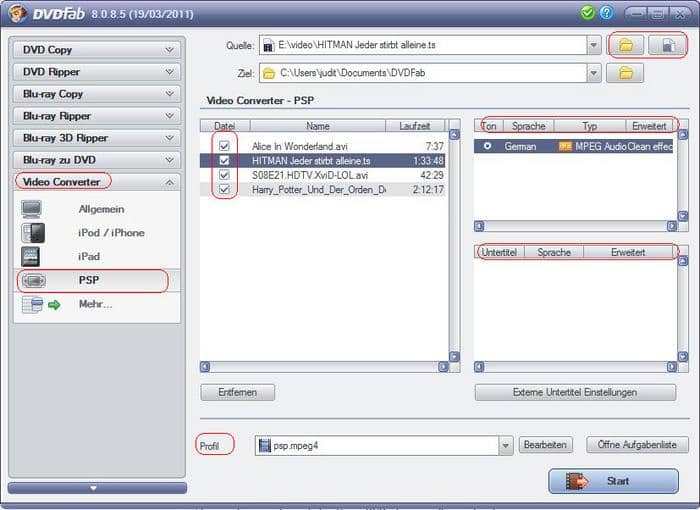Image resolution: width=700 pixels, height=510 pixels.
Task: Expand the Blu-ray Copy section
Action: point(96,94)
